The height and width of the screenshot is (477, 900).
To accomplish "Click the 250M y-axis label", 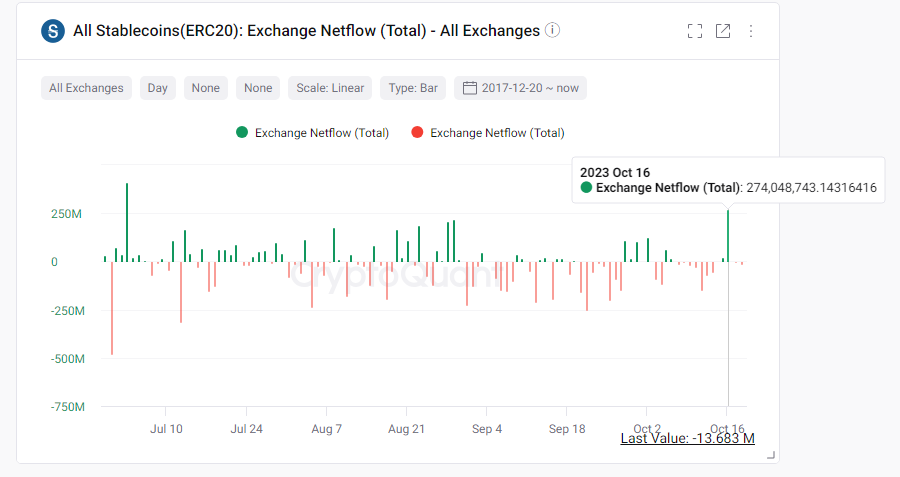I will (66, 214).
